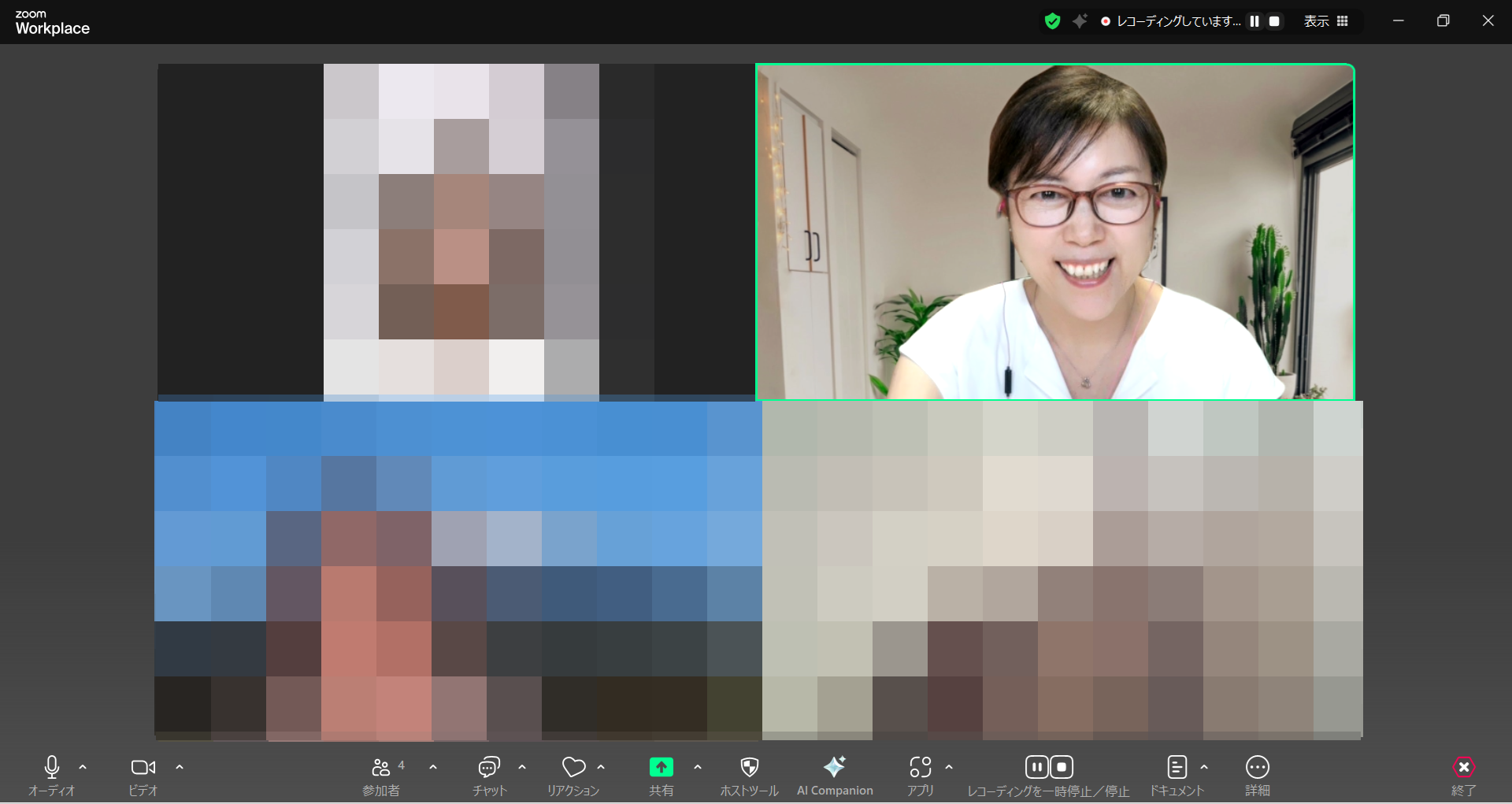
Task: Click the green share screen icon
Action: (661, 768)
